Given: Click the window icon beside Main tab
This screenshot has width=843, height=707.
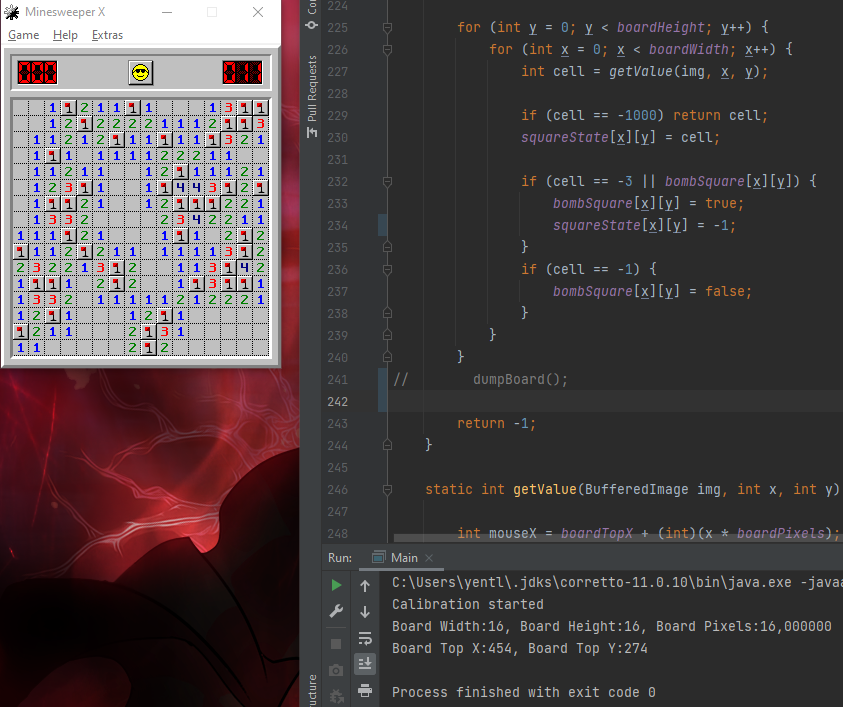Looking at the screenshot, I should (378, 558).
